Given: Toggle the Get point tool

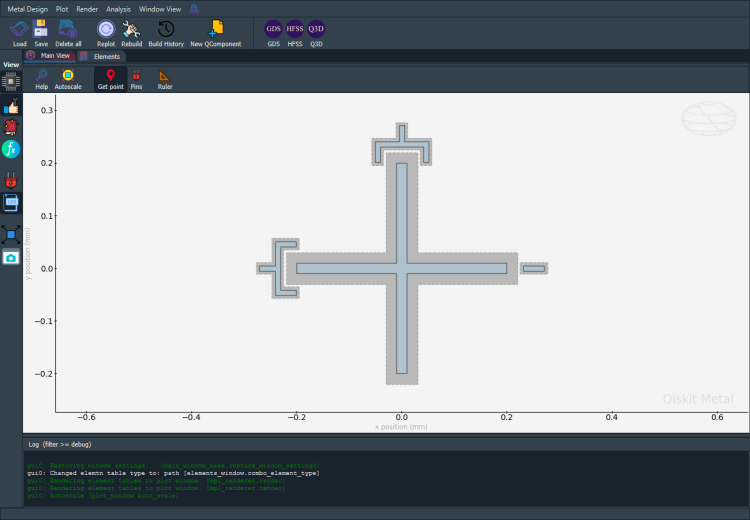Looking at the screenshot, I should 110,79.
